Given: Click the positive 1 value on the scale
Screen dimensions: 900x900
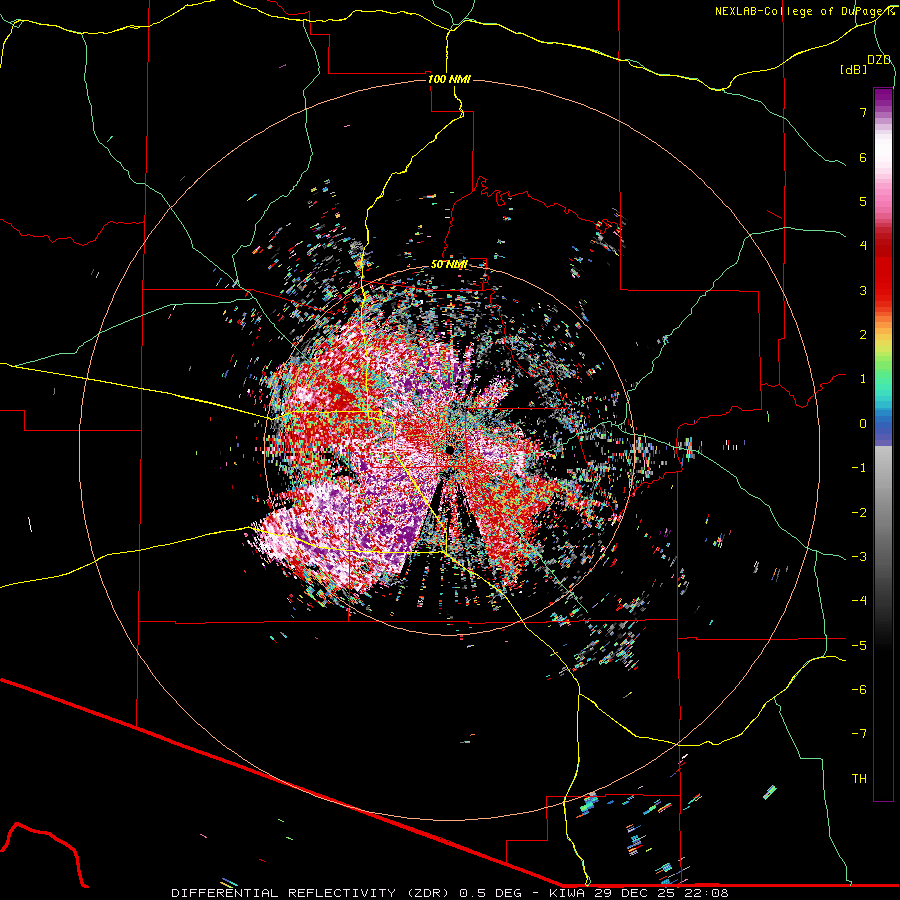Looking at the screenshot, I should (x=863, y=379).
